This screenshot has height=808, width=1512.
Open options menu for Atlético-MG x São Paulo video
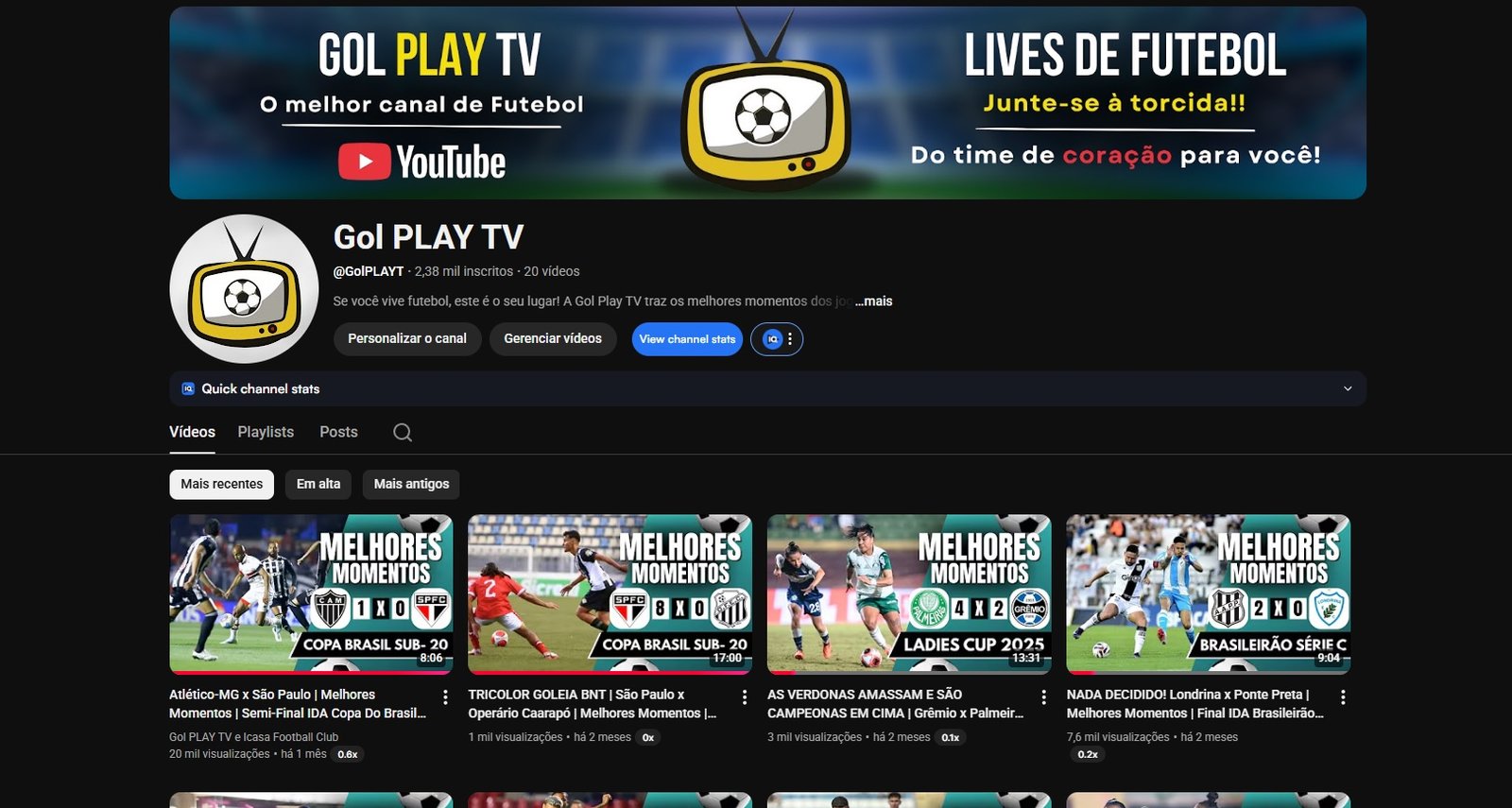pyautogui.click(x=445, y=697)
